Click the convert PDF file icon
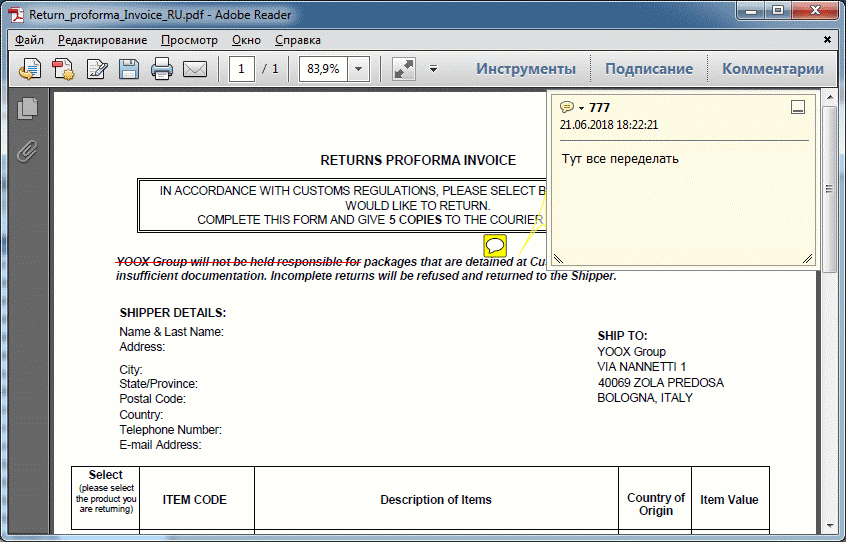 pyautogui.click(x=63, y=69)
